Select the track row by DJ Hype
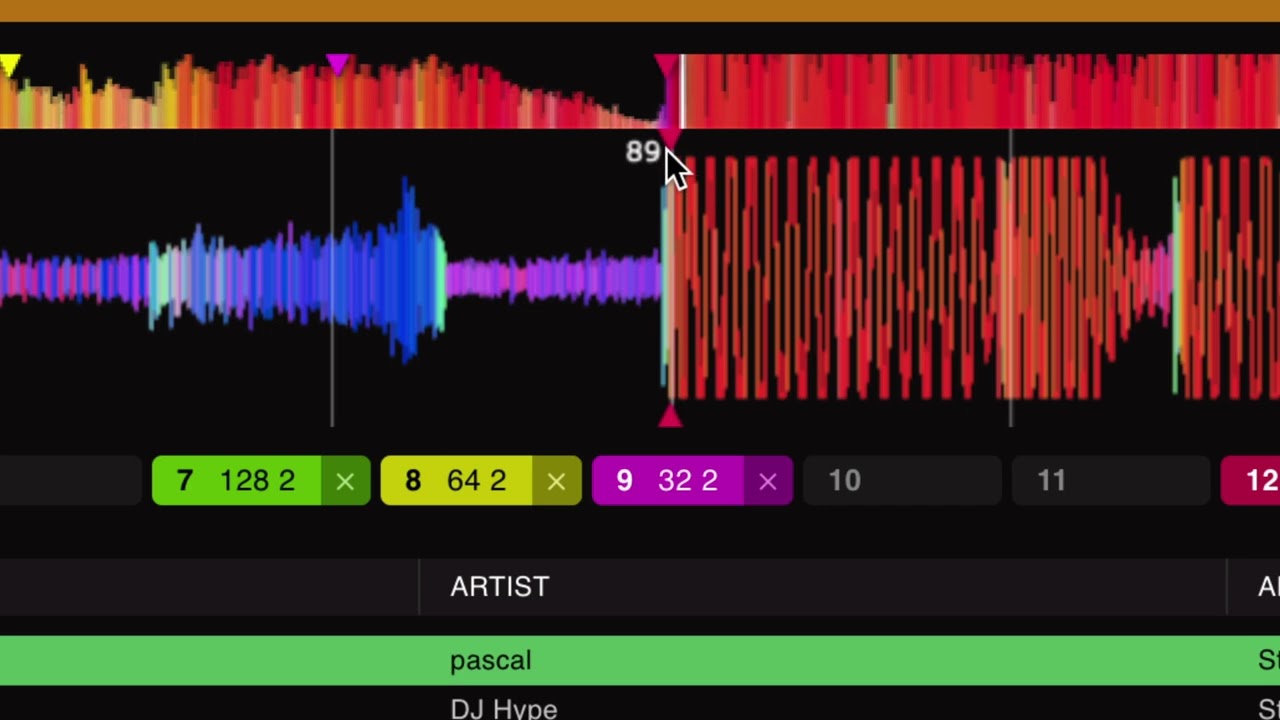Screen dimensions: 1280x720 (x=640, y=705)
